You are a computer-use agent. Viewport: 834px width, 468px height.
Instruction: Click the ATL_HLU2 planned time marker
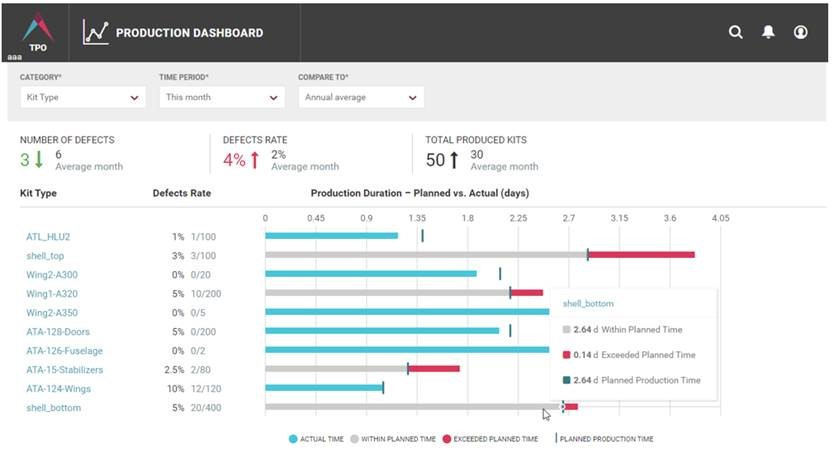(422, 236)
